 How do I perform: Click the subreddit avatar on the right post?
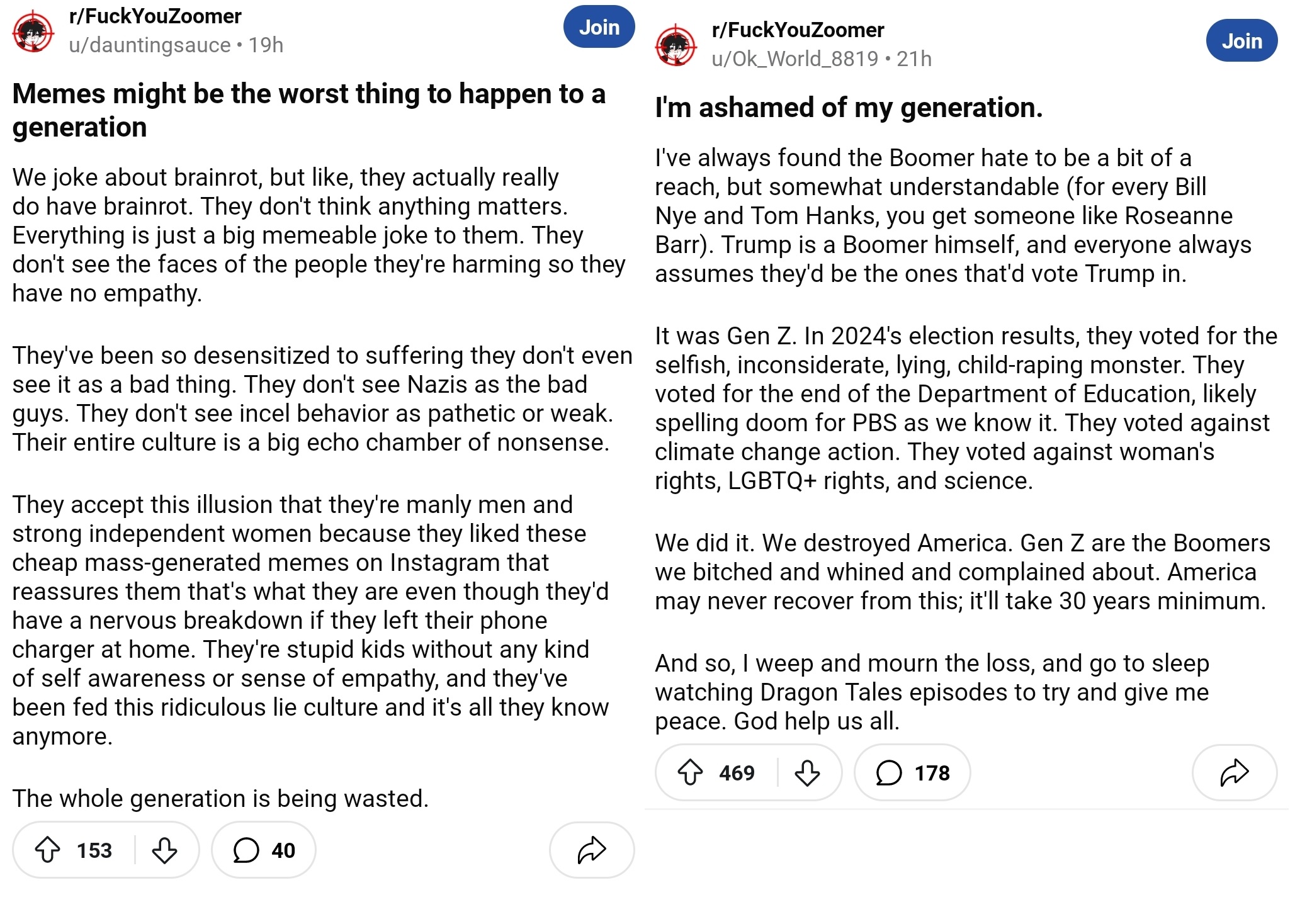[676, 45]
